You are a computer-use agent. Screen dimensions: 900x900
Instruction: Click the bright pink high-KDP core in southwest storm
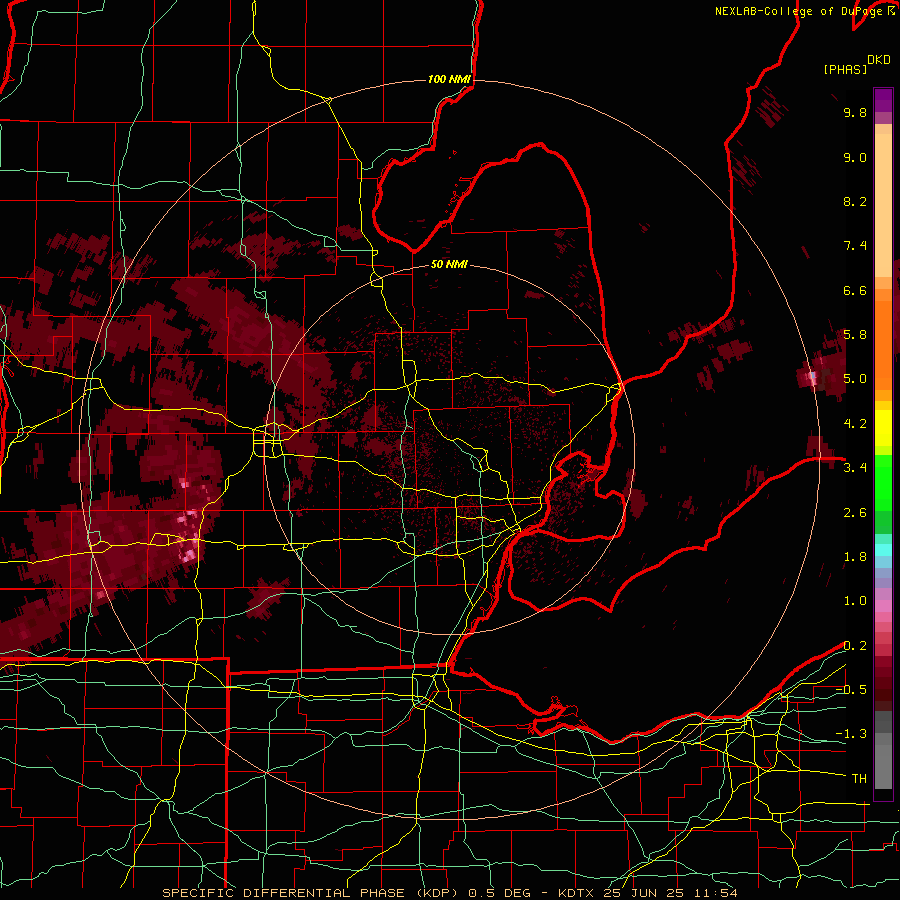click(x=188, y=554)
